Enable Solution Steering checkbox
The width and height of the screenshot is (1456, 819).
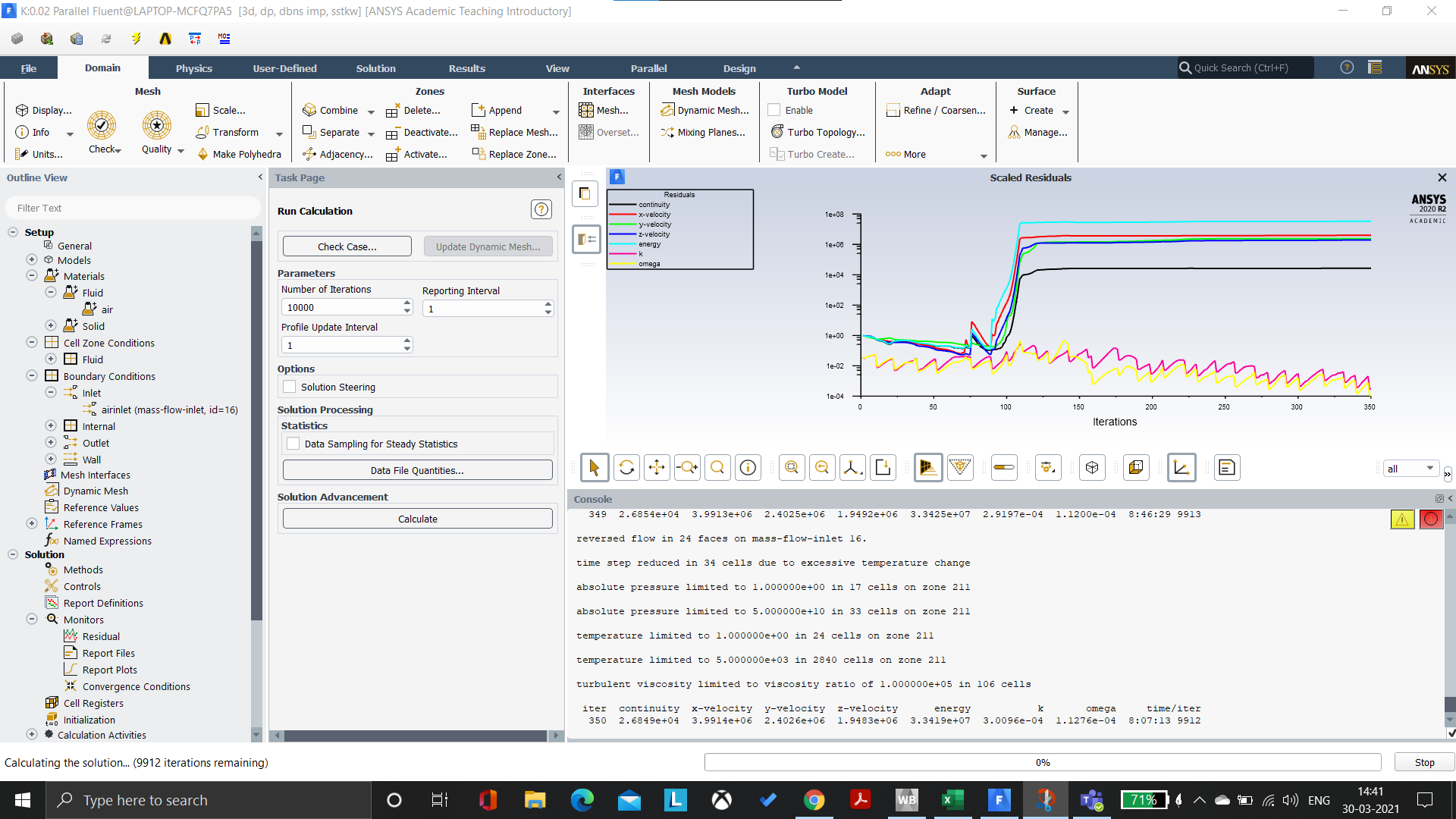pyautogui.click(x=290, y=387)
